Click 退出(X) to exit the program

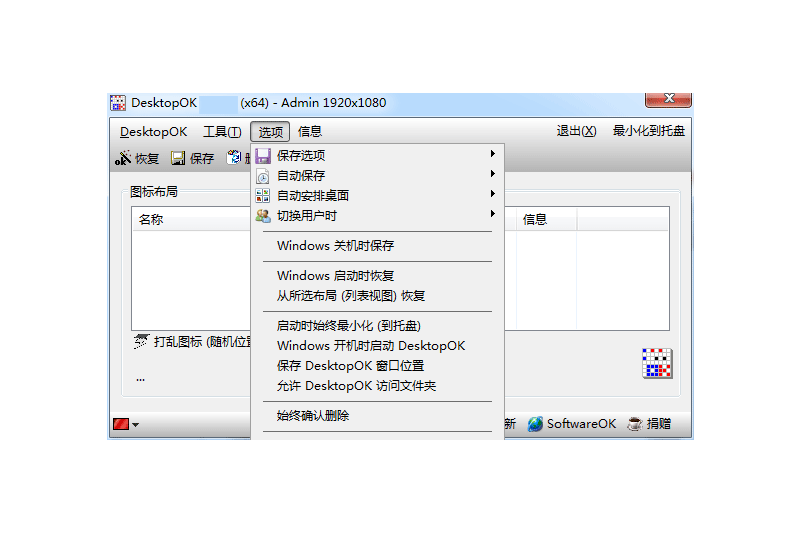click(576, 131)
